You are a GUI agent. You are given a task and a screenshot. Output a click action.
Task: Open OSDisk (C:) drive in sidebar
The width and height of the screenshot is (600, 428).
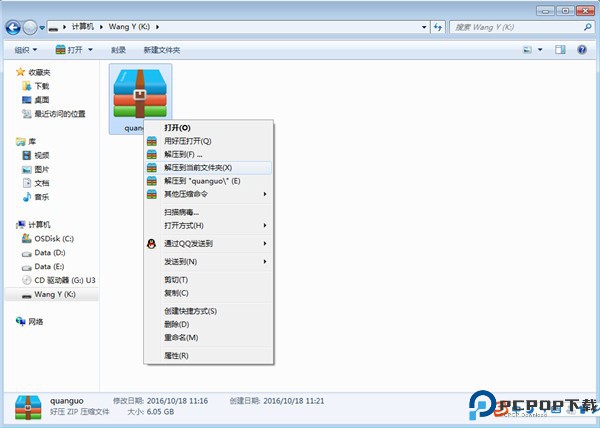pyautogui.click(x=54, y=239)
